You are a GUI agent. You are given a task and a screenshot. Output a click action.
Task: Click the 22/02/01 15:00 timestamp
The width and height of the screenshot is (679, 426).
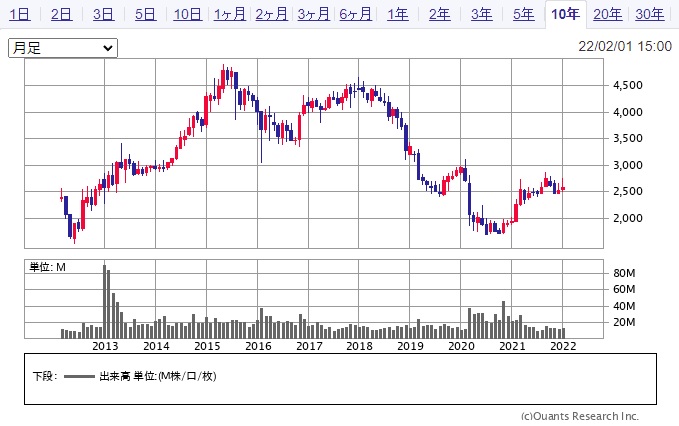click(x=625, y=46)
